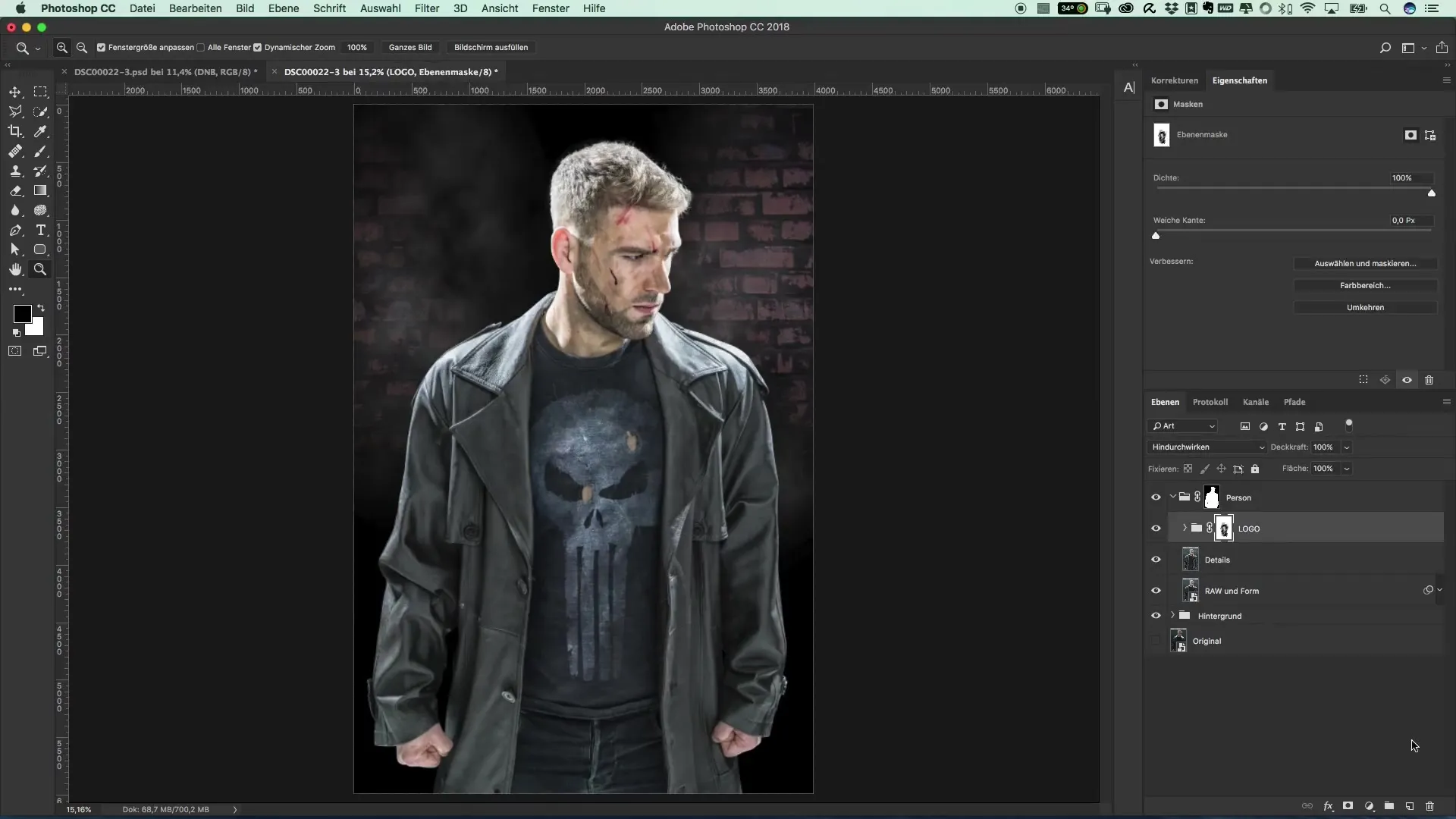Expand the Hintergrund group

click(1172, 616)
